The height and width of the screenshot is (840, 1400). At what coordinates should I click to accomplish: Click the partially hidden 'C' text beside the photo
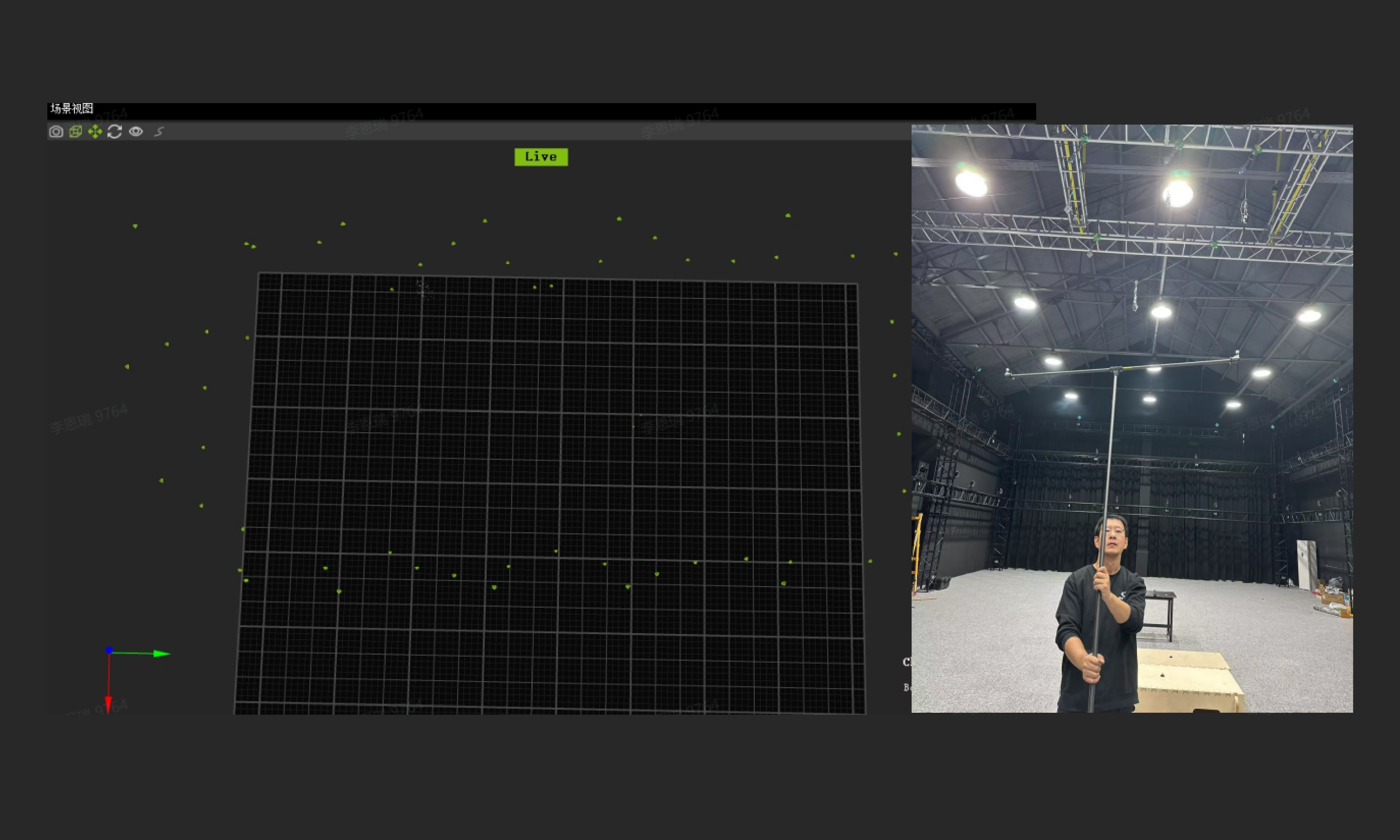906,662
